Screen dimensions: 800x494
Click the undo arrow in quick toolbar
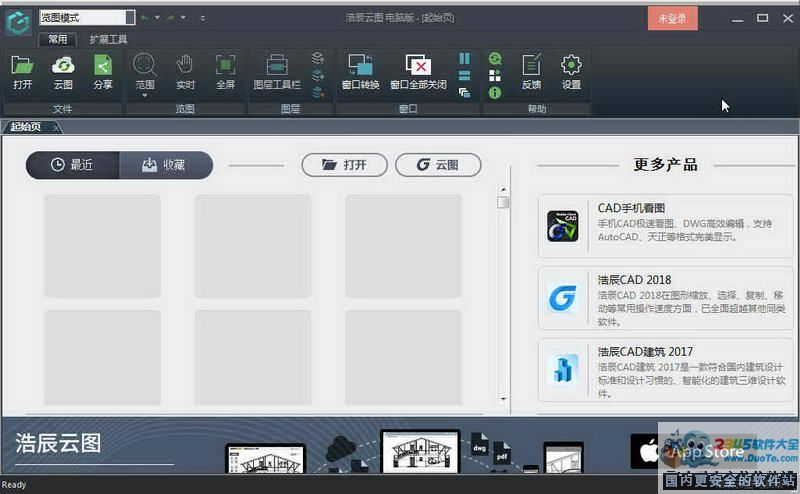coord(144,18)
